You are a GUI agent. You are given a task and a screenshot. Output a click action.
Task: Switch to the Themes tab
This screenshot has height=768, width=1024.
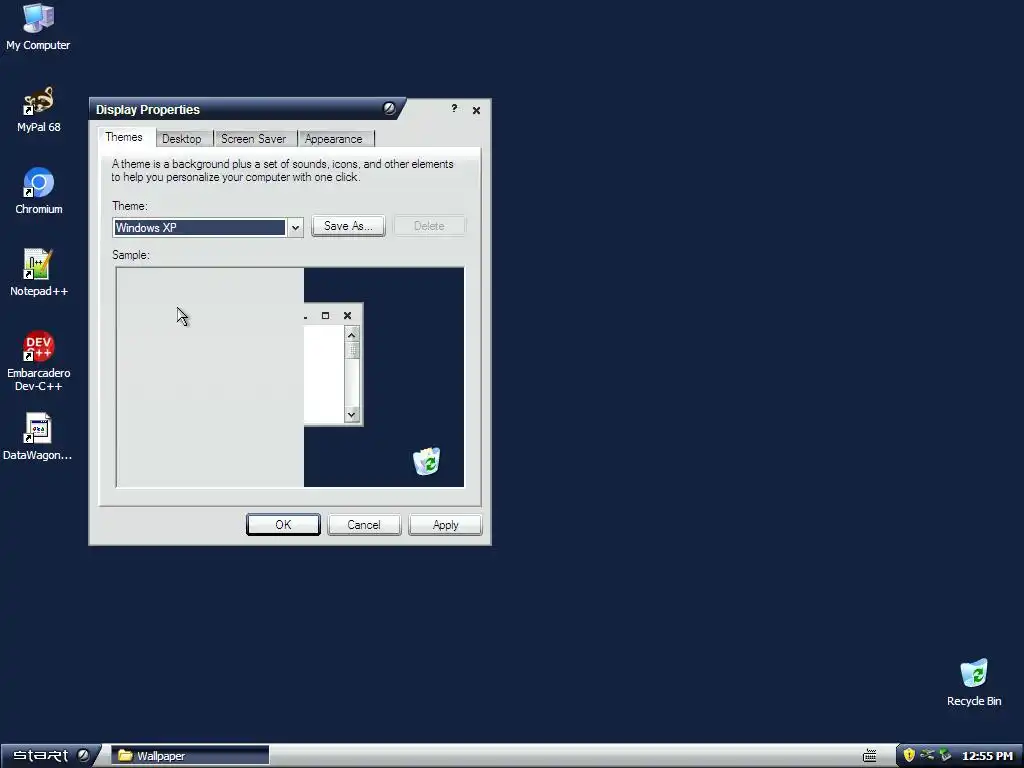point(124,137)
